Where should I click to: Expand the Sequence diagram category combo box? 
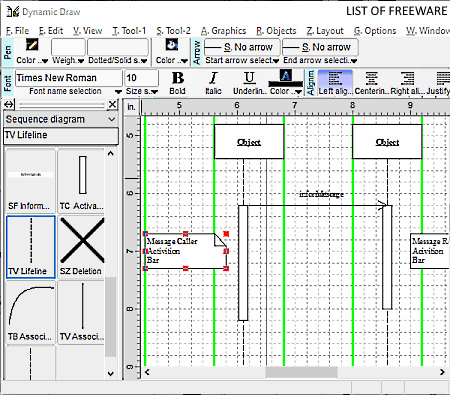click(61, 119)
